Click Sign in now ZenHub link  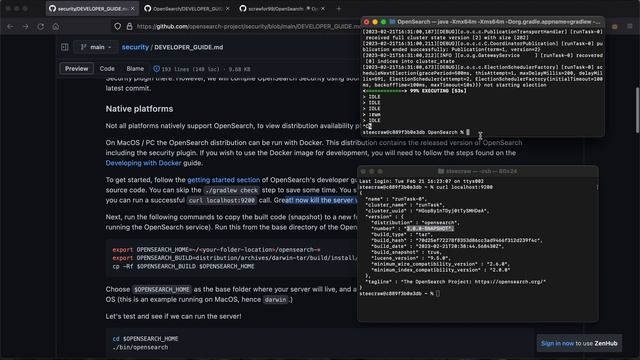tap(557, 343)
